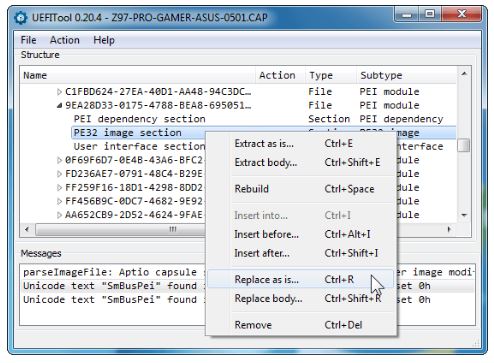Expand the AA652CB9-2D52-4624 tree node

[59, 215]
